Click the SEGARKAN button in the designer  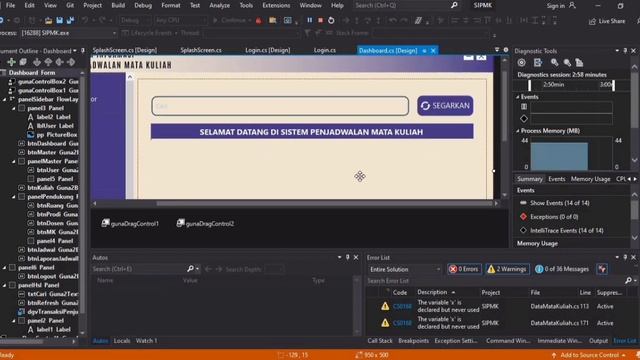[445, 106]
